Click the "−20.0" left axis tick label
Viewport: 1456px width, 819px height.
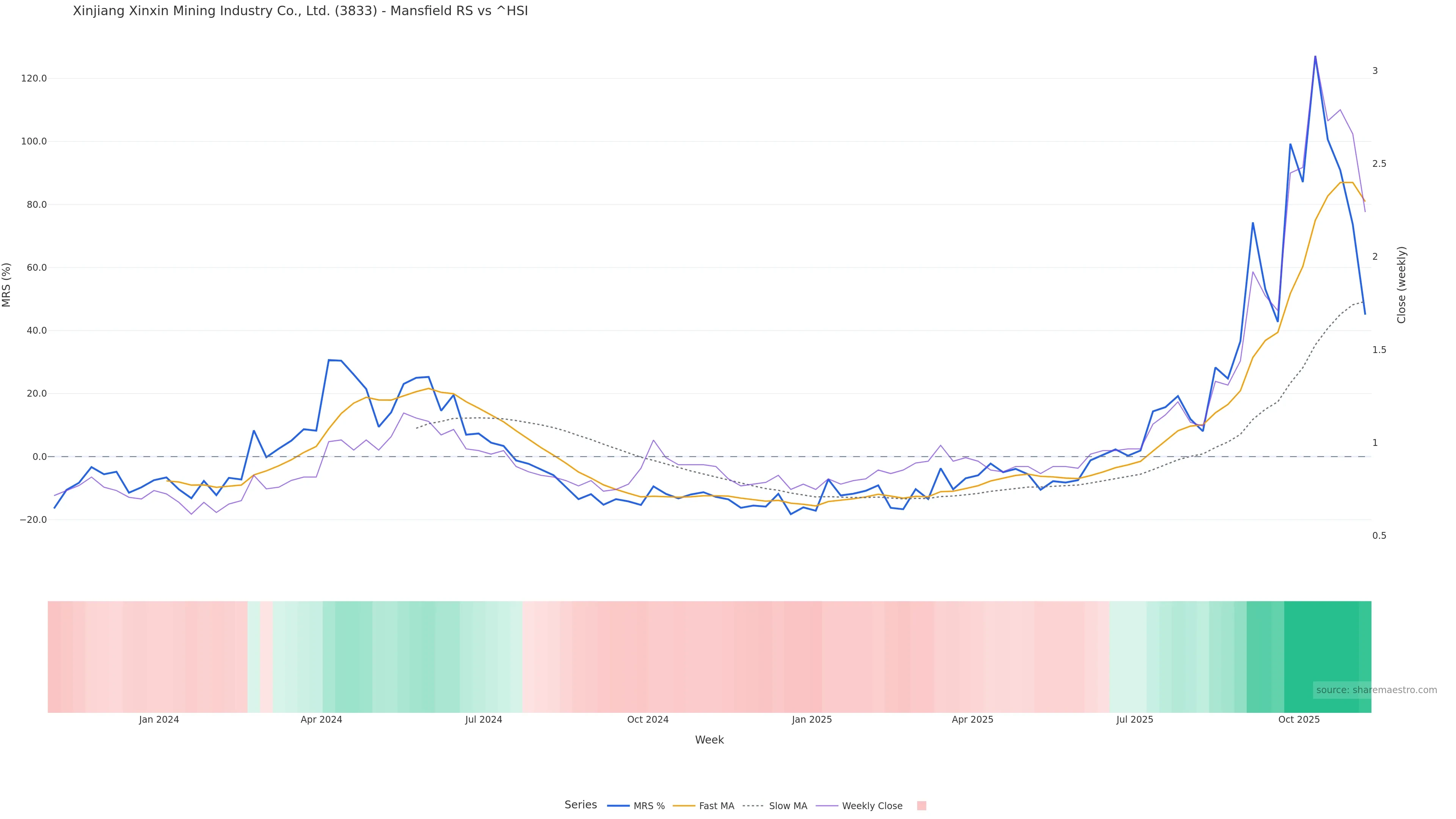32,520
